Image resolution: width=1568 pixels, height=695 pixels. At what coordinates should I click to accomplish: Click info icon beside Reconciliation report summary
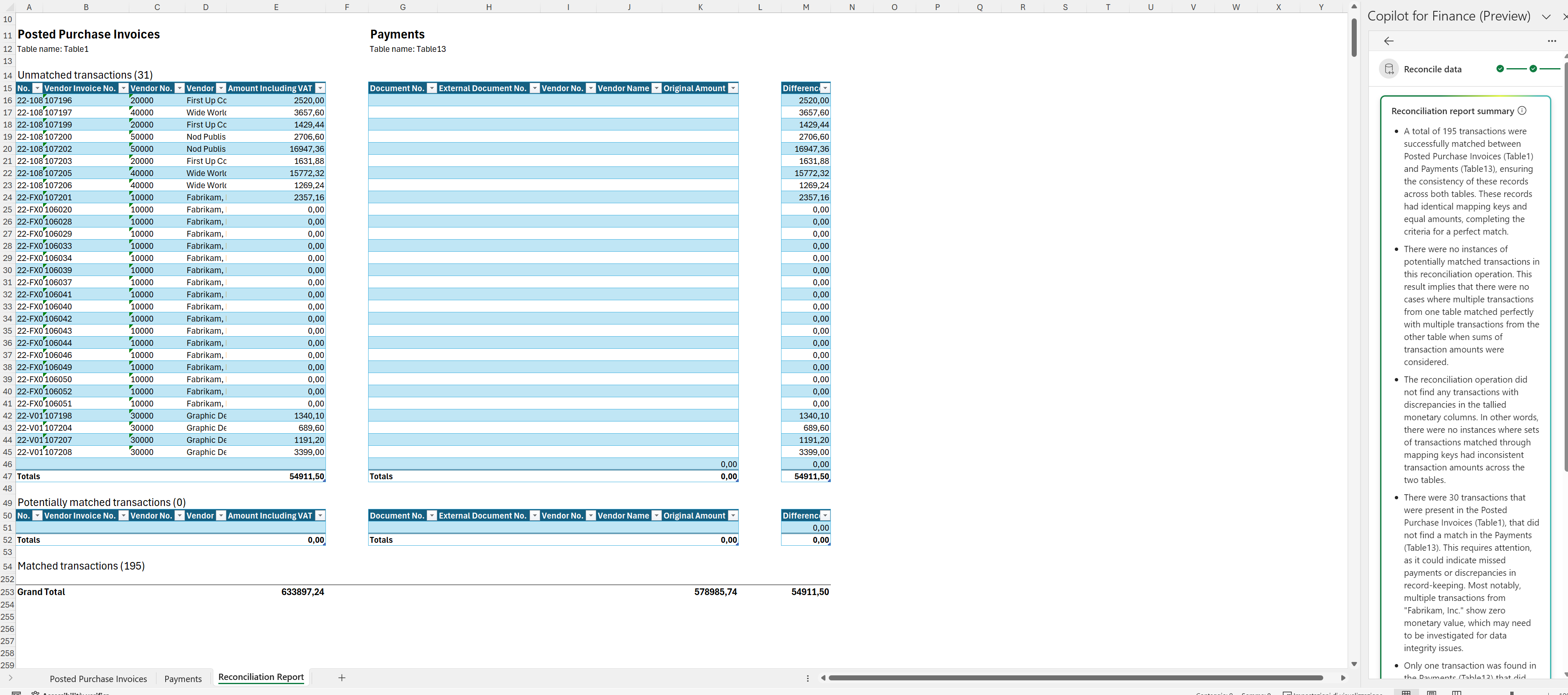coord(1522,111)
